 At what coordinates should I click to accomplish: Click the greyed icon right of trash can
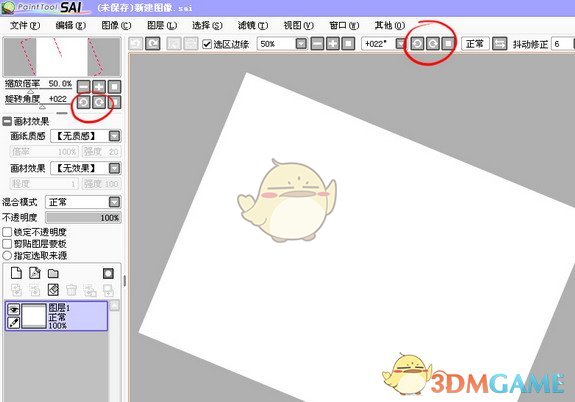90,290
